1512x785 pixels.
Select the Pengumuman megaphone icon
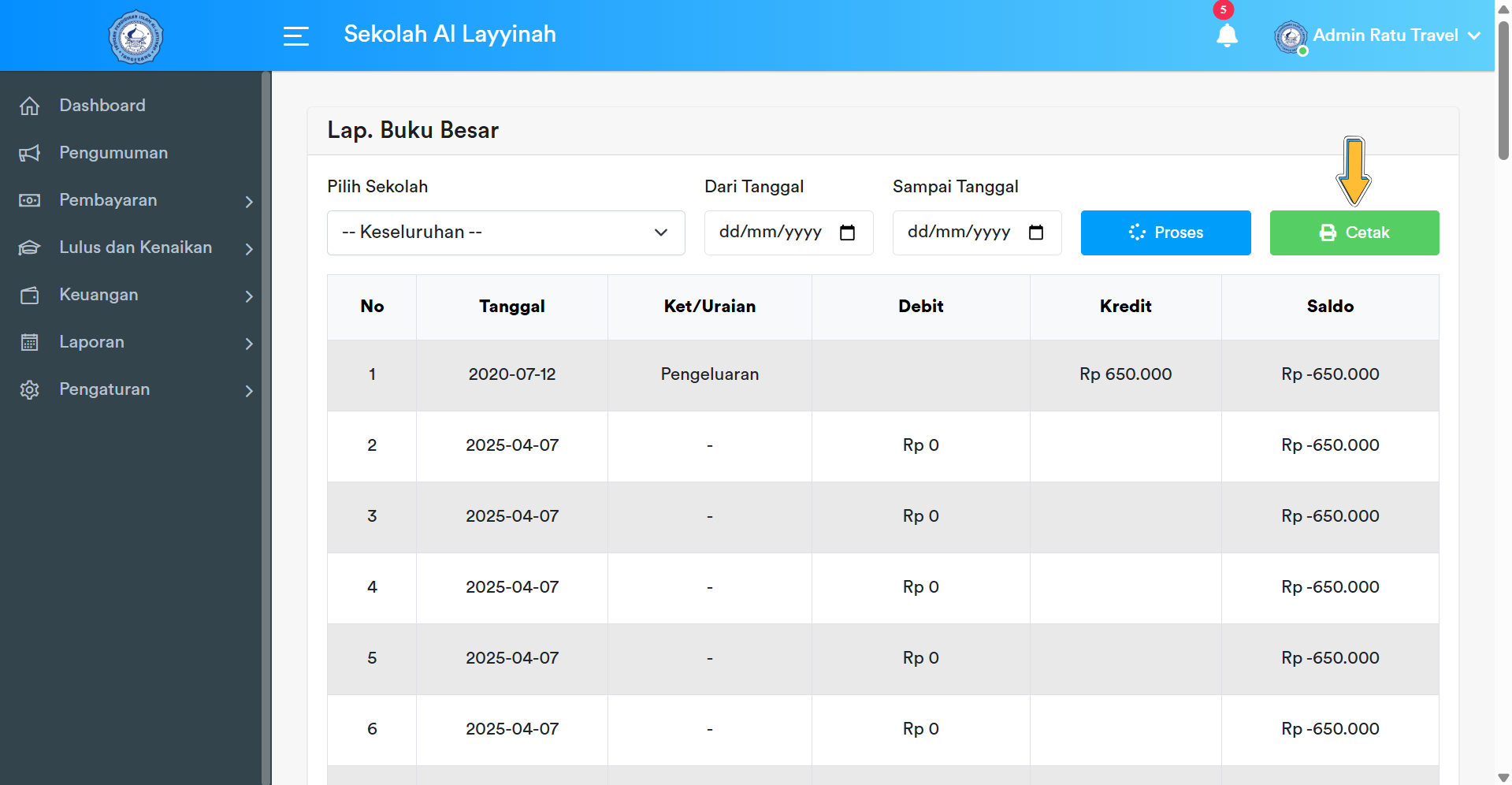point(30,153)
